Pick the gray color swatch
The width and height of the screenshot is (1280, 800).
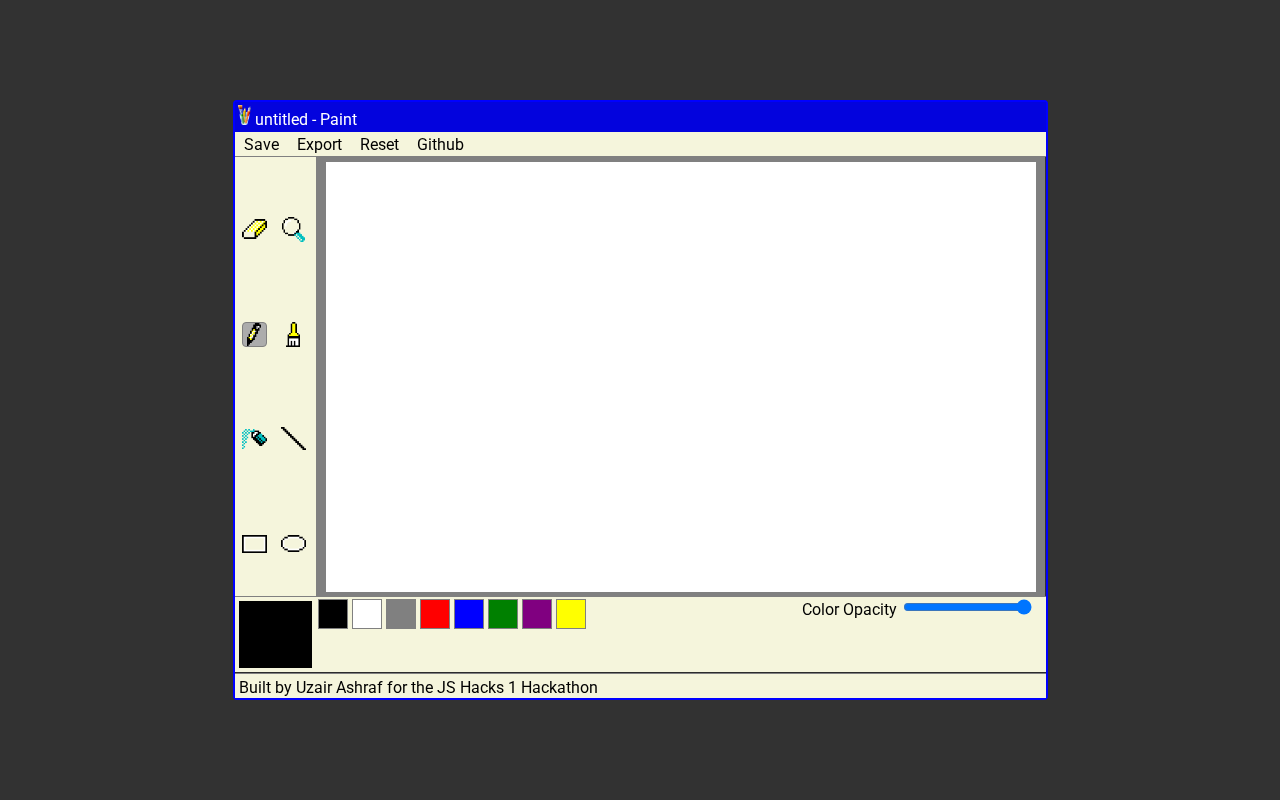(401, 614)
